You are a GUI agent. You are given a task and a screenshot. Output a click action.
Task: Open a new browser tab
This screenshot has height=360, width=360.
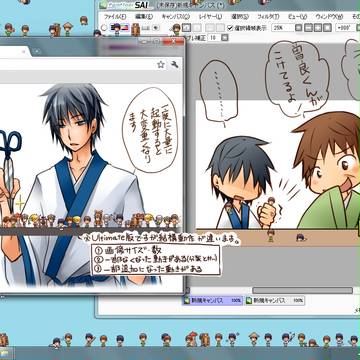pyautogui.click(x=37, y=52)
